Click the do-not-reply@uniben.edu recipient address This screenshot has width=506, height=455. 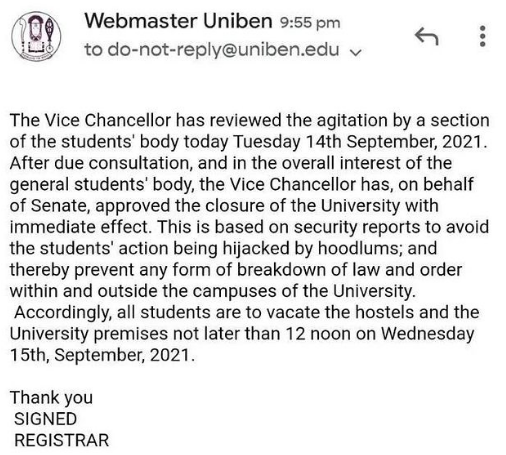click(x=223, y=50)
